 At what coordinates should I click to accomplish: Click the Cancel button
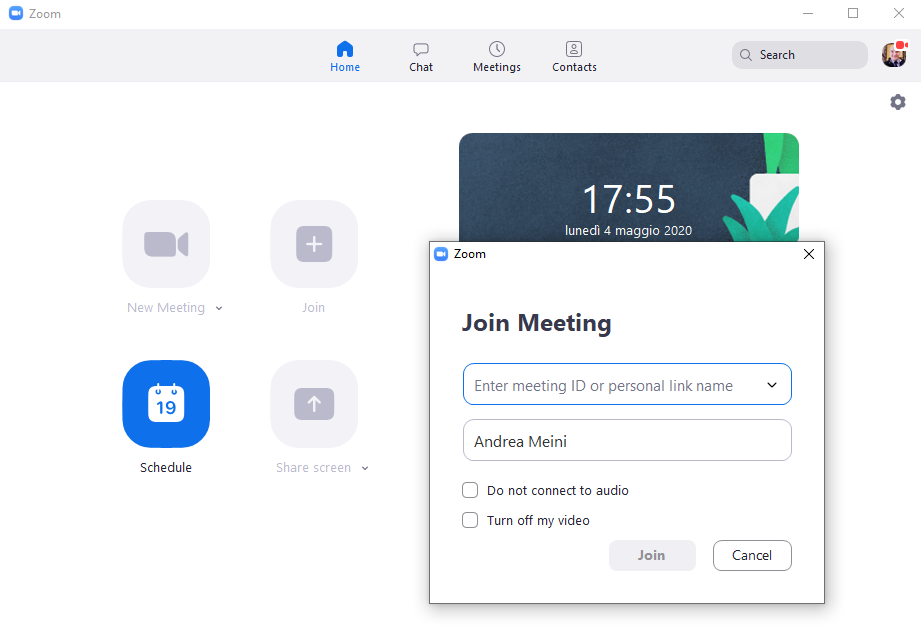(x=752, y=555)
